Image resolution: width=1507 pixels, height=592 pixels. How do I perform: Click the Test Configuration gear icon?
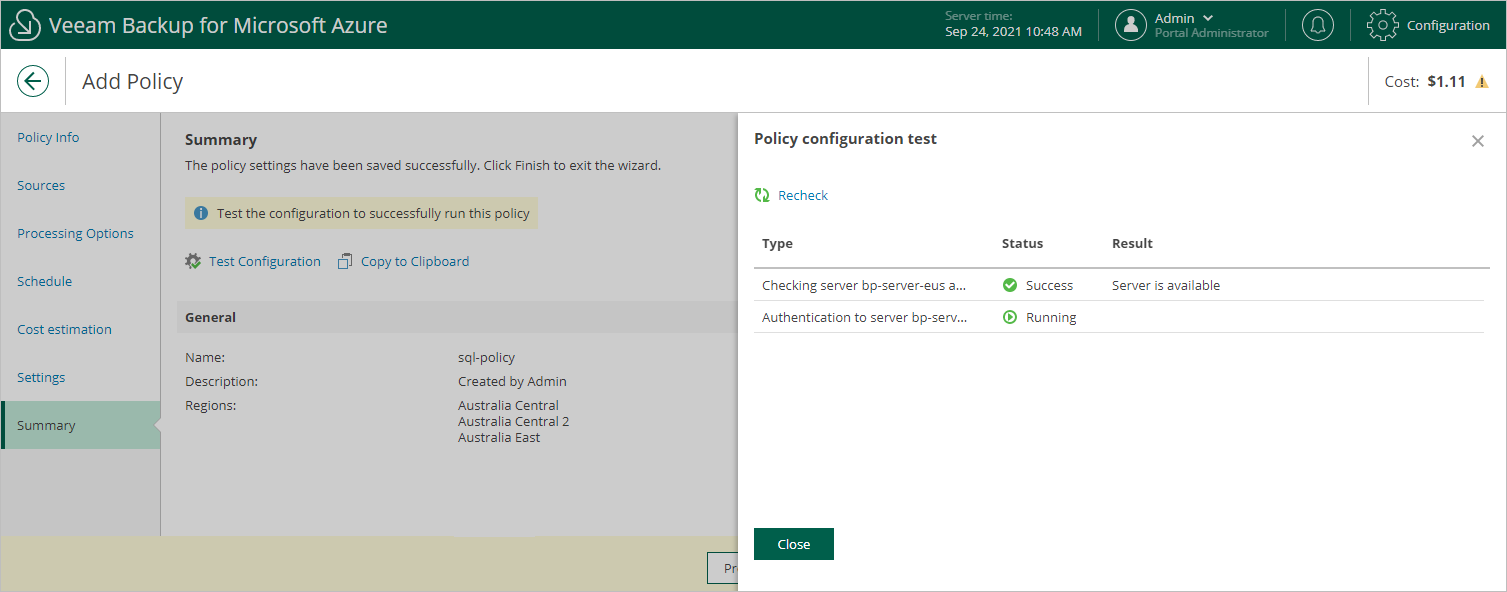coord(193,261)
